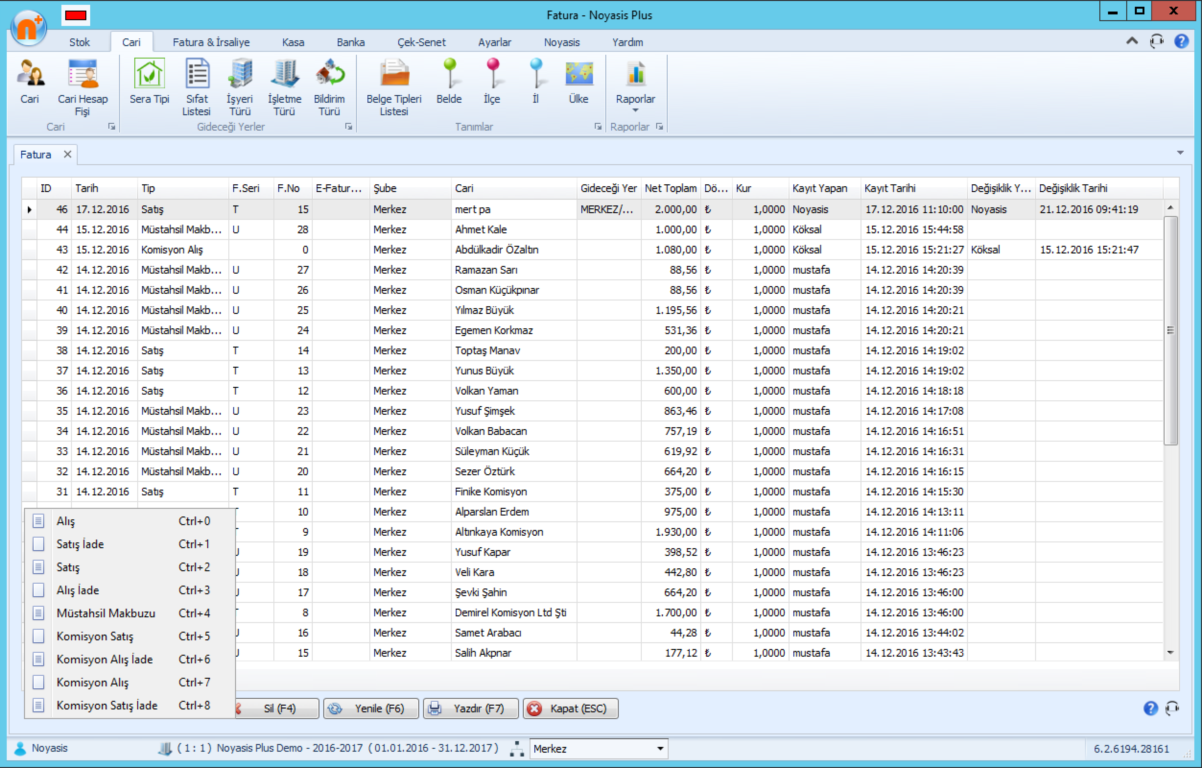Screen dimensions: 1202x768
Task: Click the Yazdır (F7) print button
Action: (470, 708)
